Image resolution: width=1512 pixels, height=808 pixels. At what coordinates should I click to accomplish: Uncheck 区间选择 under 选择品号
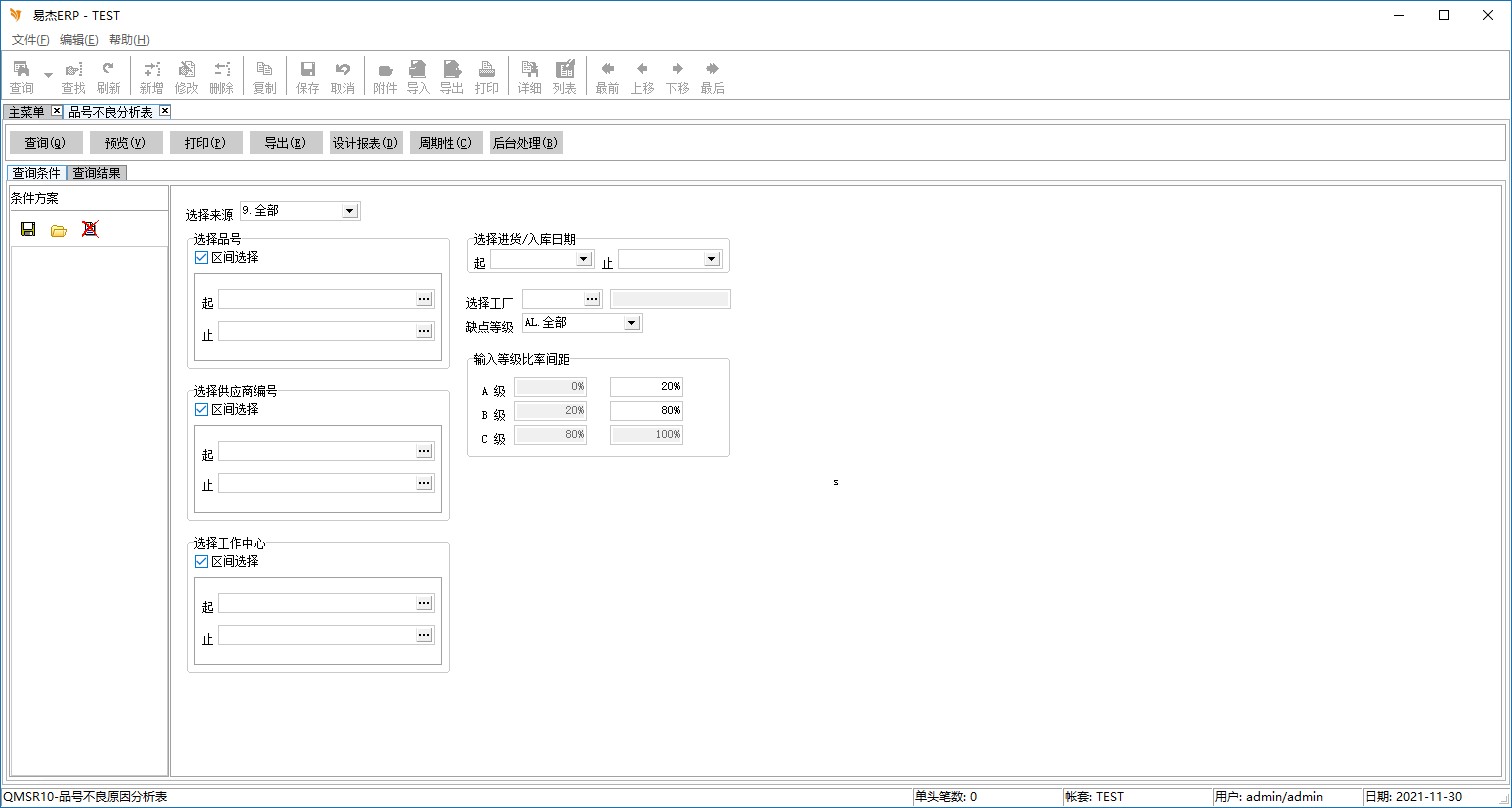[202, 257]
